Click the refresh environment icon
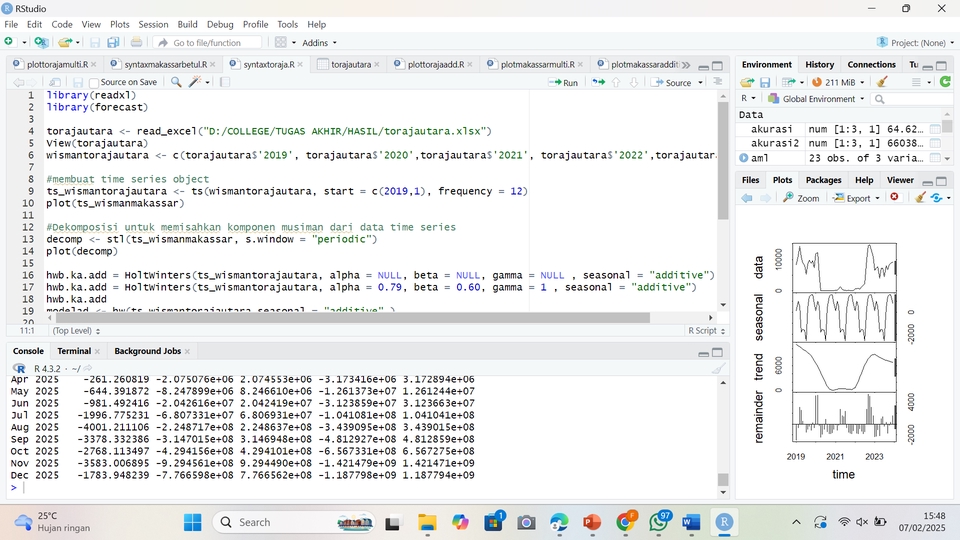The width and height of the screenshot is (960, 540). pos(945,83)
